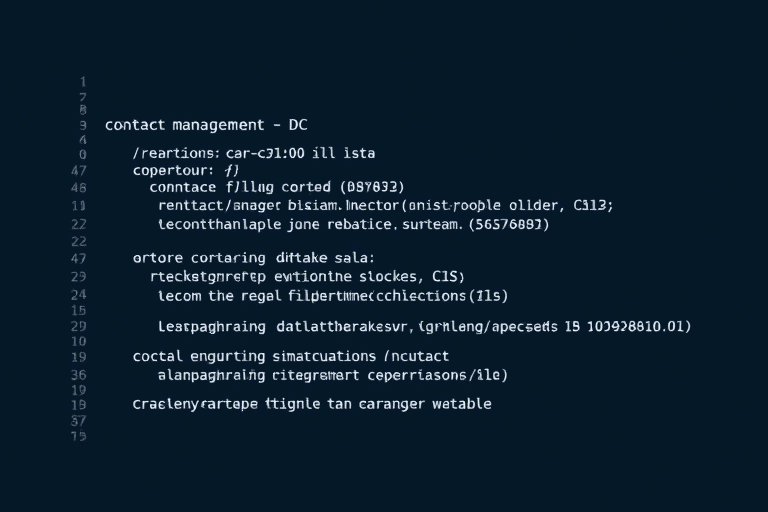Place cursor on the "/reartions: car-c31:00" line

pos(253,154)
